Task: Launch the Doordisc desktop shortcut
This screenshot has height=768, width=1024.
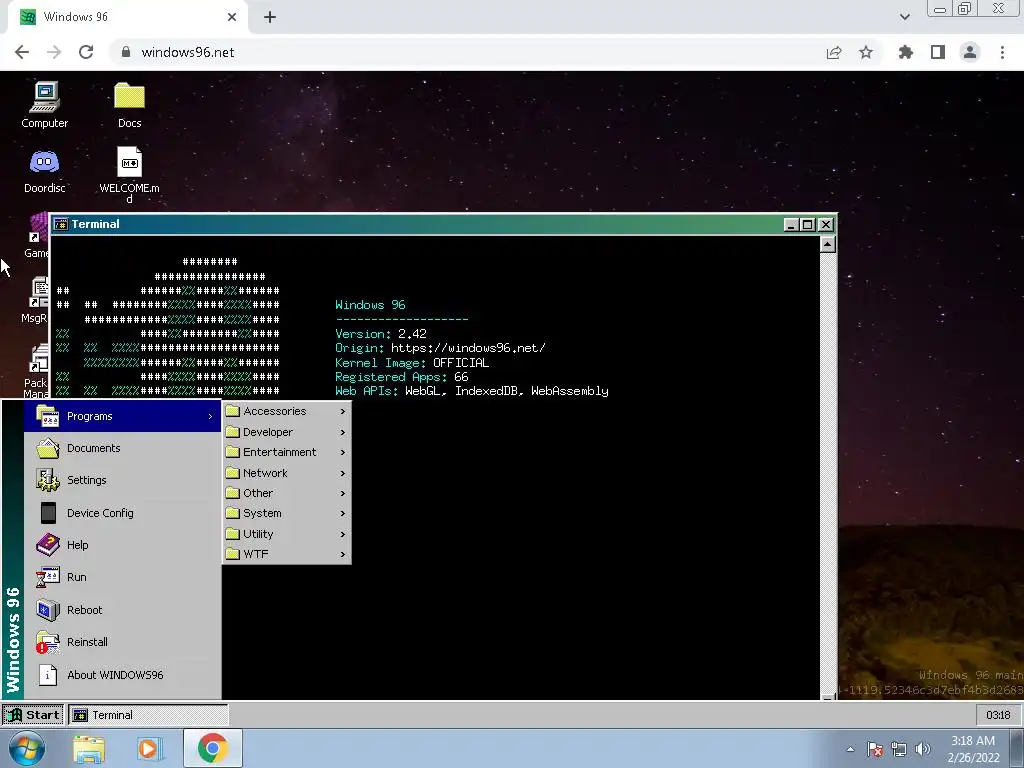Action: (x=44, y=170)
